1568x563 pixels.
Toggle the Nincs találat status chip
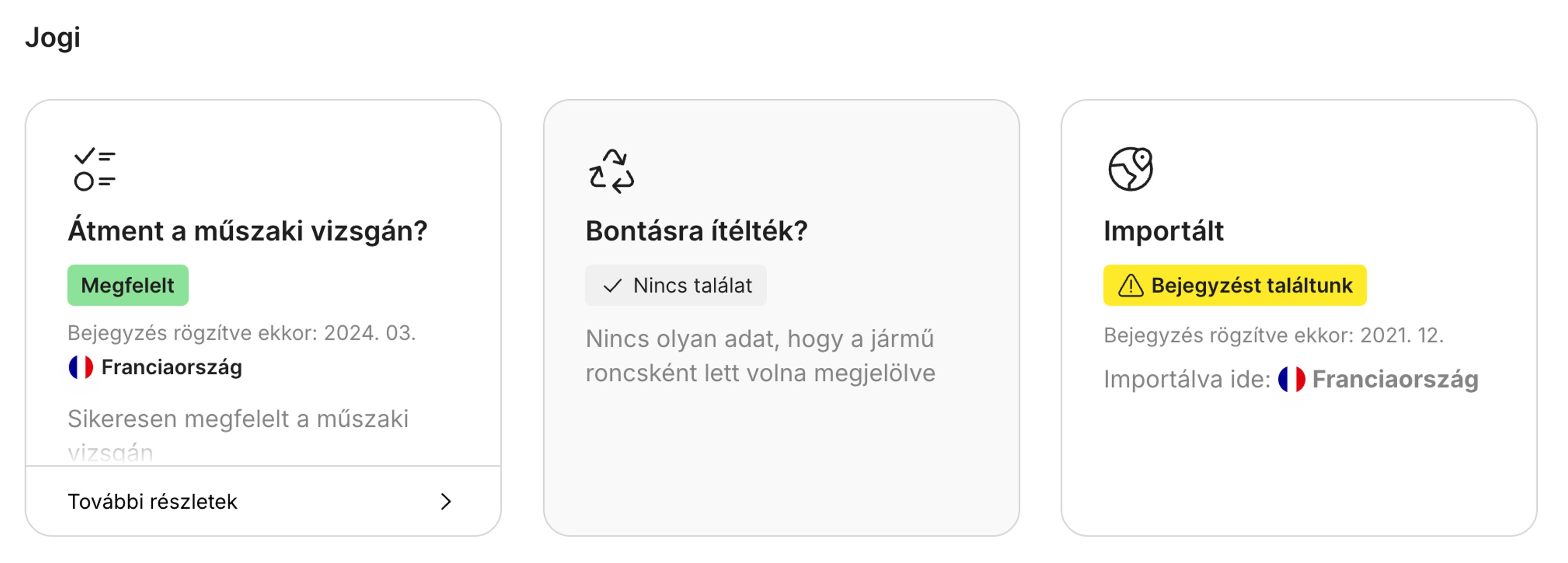(x=676, y=284)
